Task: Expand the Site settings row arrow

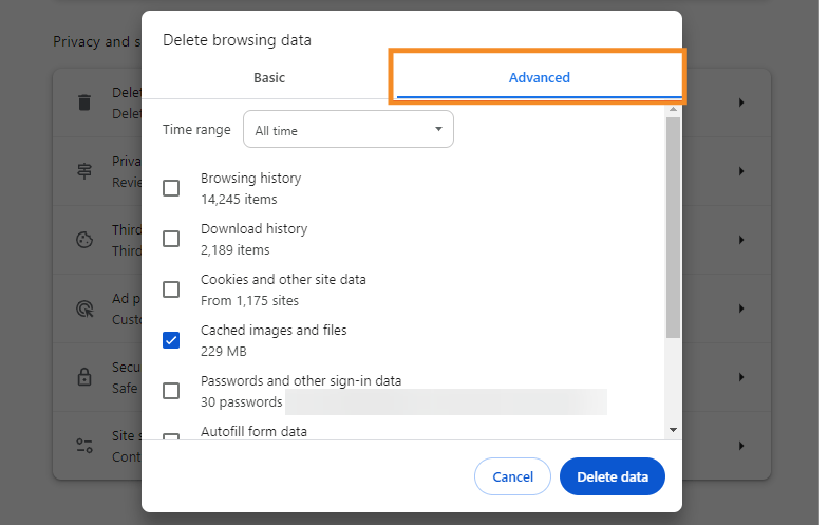Action: (741, 446)
